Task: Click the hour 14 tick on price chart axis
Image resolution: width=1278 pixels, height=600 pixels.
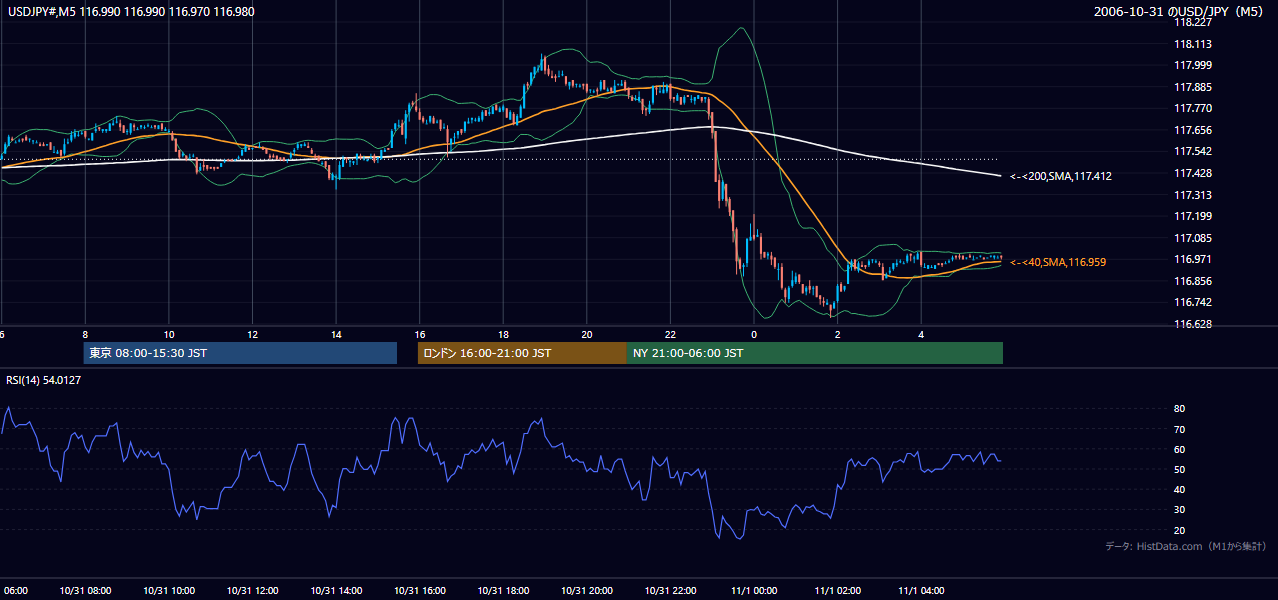Action: [336, 334]
